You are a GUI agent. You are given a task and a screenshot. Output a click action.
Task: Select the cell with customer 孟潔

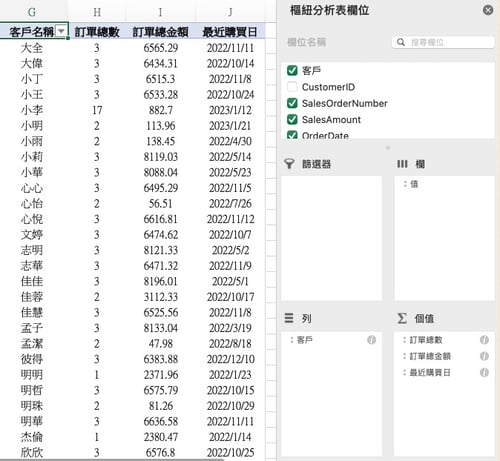(32, 343)
